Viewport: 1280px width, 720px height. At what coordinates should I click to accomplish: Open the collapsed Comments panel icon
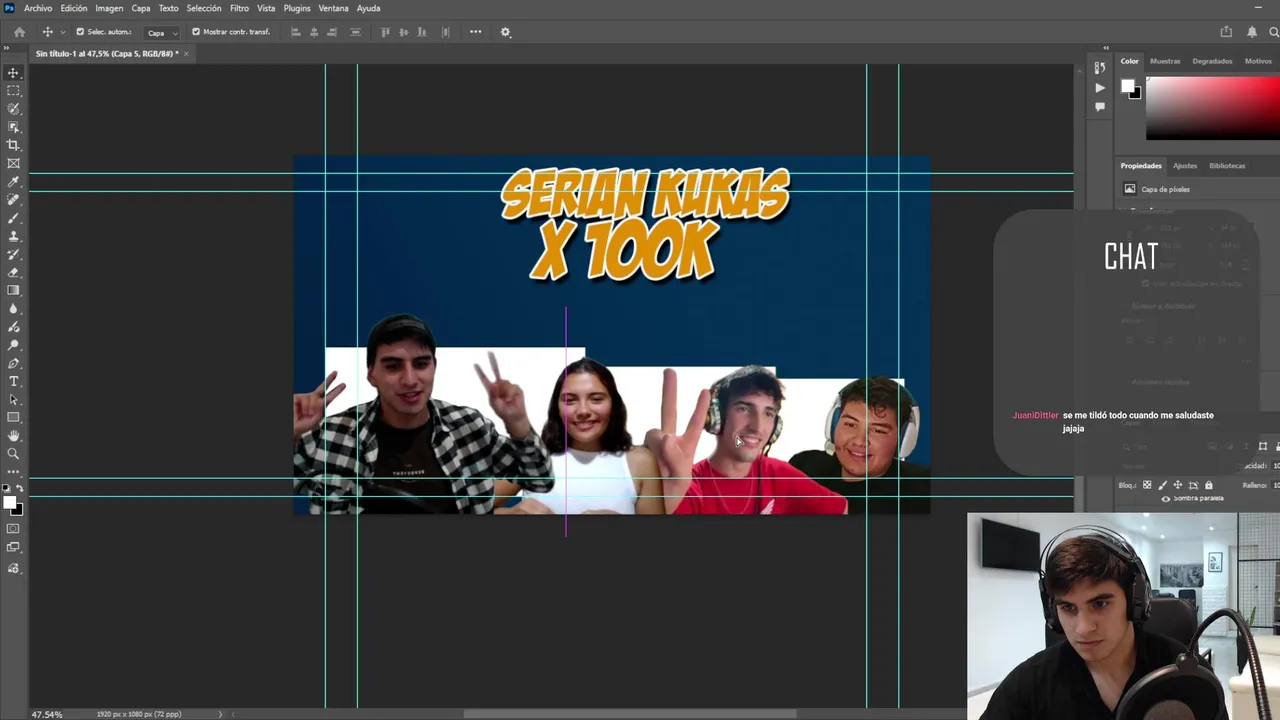pyautogui.click(x=1100, y=107)
